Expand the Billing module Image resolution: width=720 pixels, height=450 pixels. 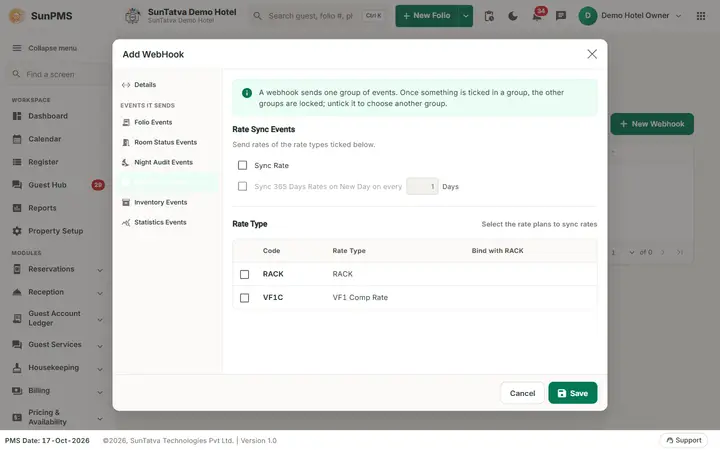click(100, 392)
